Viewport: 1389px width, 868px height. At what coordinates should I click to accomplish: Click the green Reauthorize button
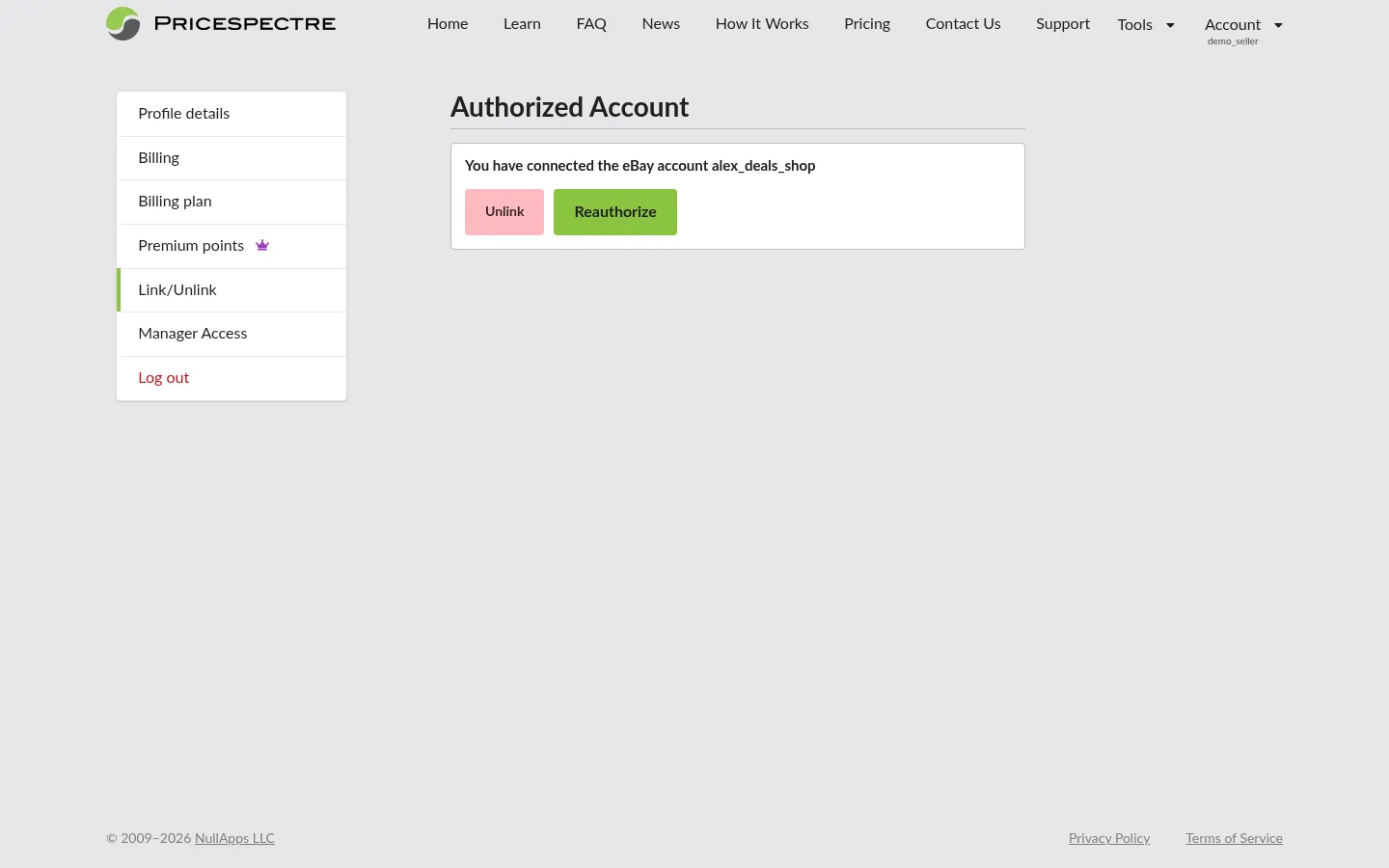(615, 212)
